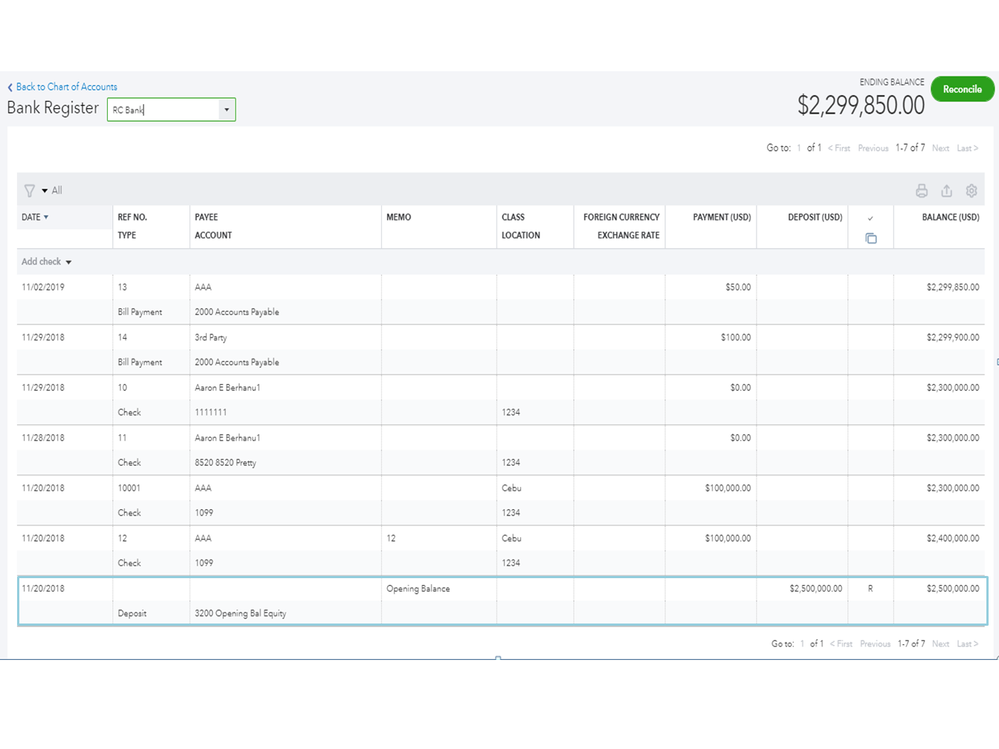This screenshot has height=749, width=999.
Task: Click the BALANCE (USD) column header
Action: point(950,217)
